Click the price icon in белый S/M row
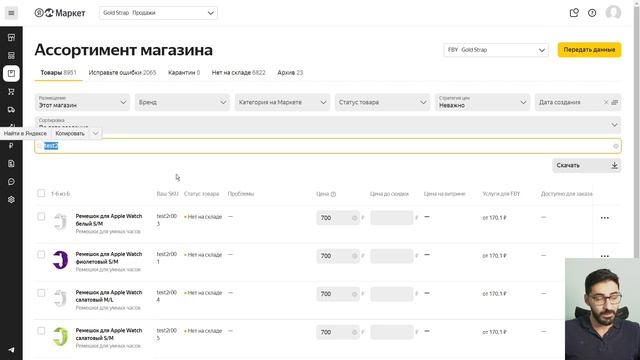640x360 pixels. tap(354, 218)
